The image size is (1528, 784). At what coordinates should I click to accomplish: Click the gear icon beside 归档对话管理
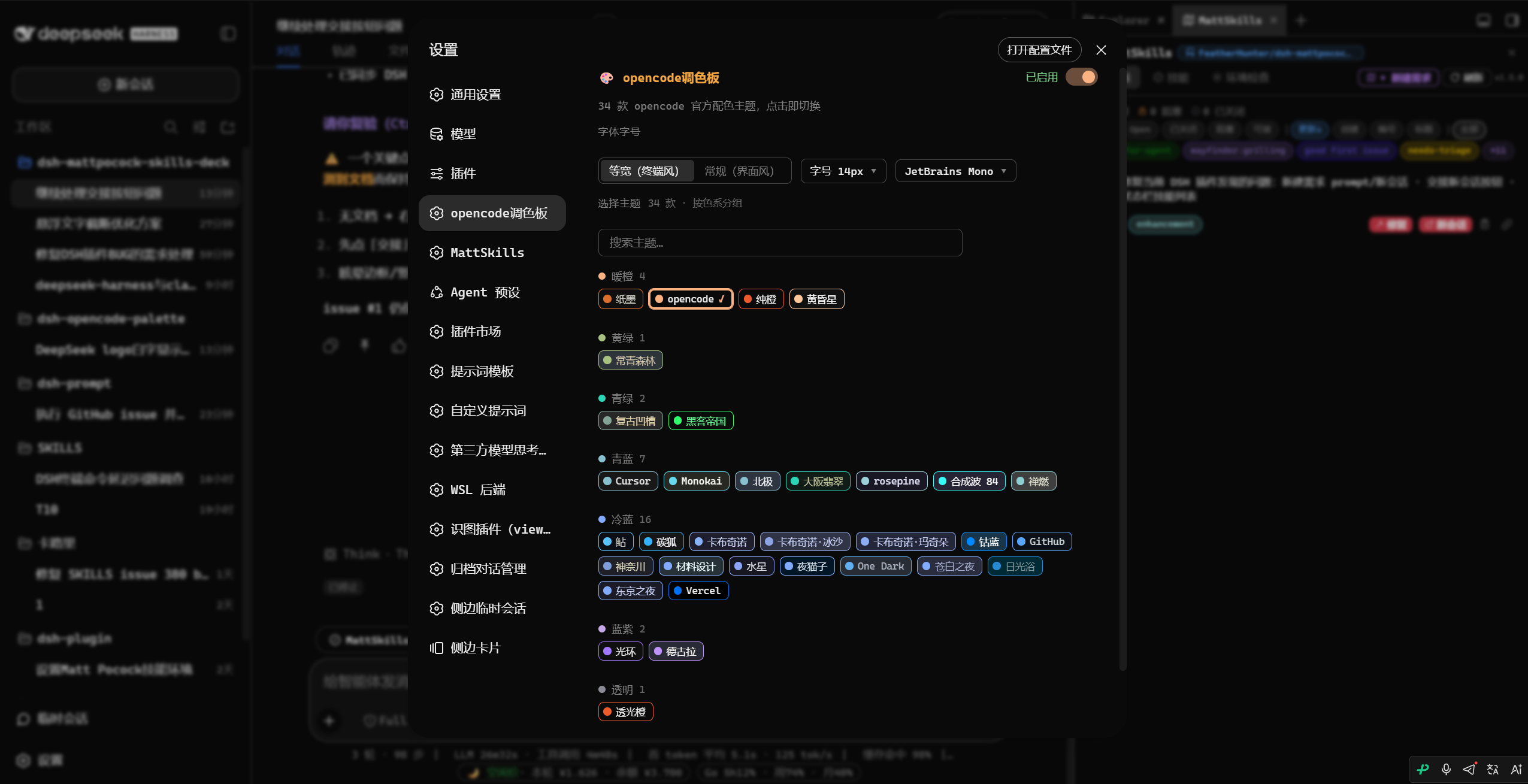[x=437, y=569]
